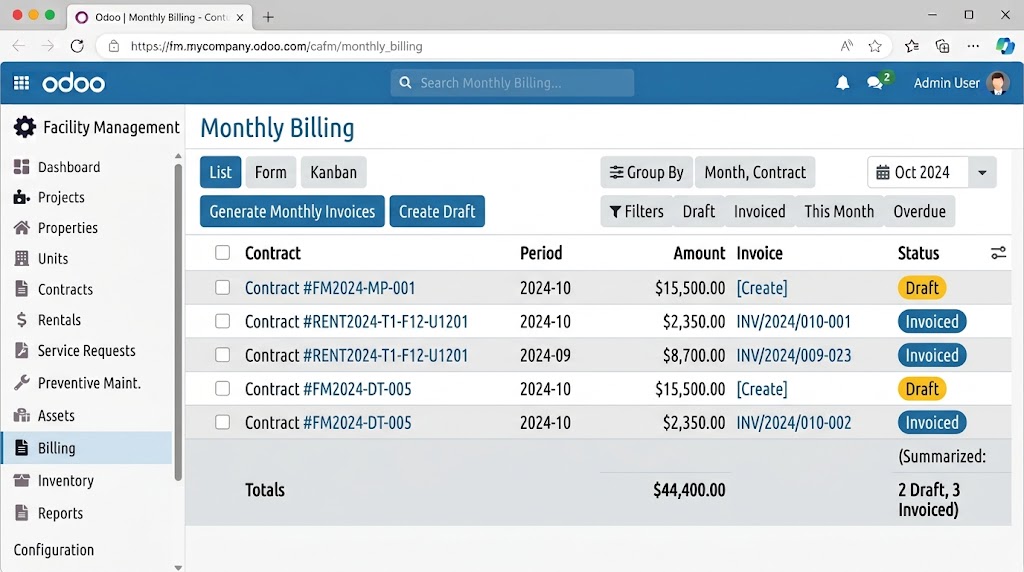Open Copilot sidebar icon
1024x572 pixels.
(x=1004, y=46)
